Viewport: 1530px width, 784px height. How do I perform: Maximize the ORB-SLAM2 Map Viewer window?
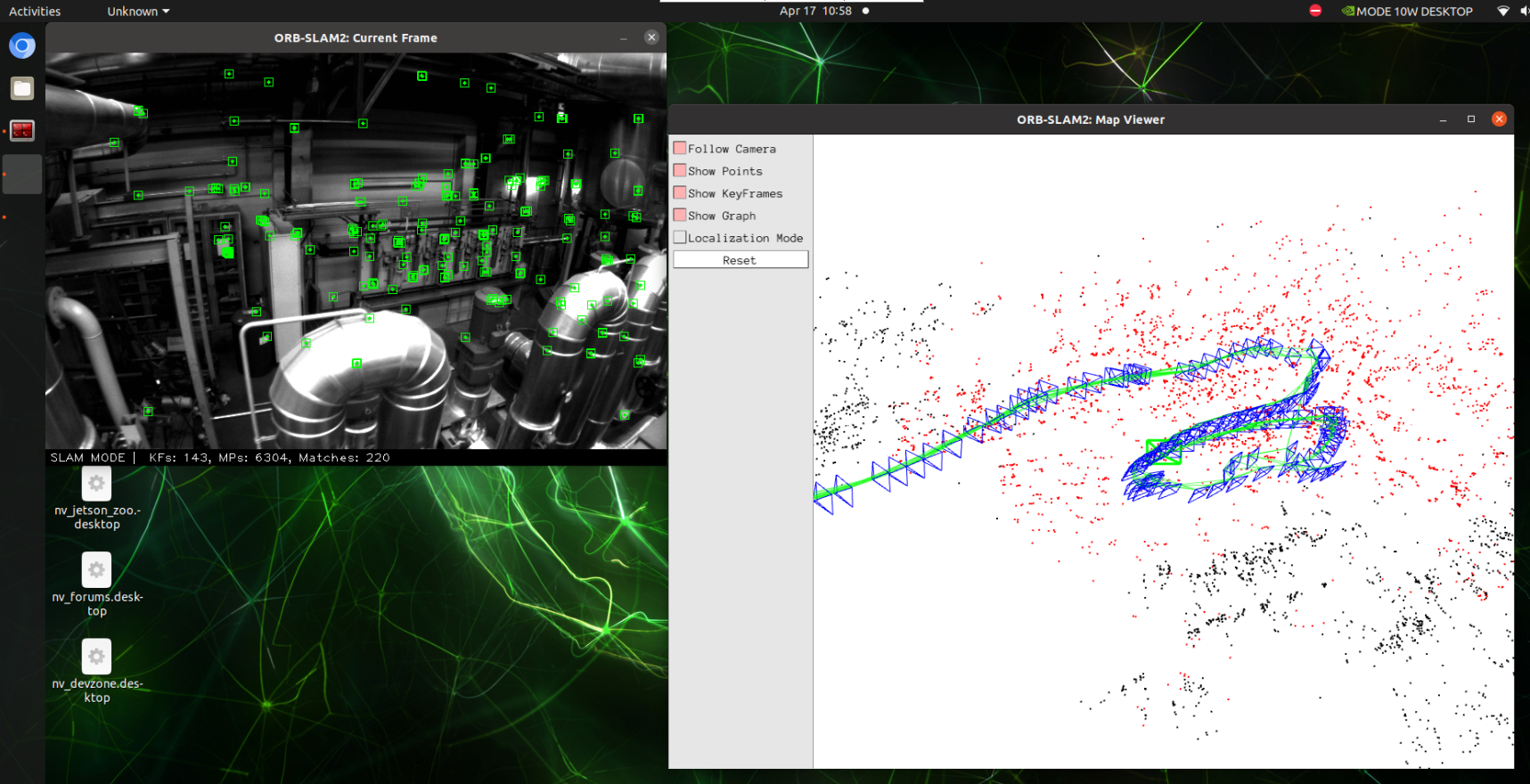[1471, 119]
